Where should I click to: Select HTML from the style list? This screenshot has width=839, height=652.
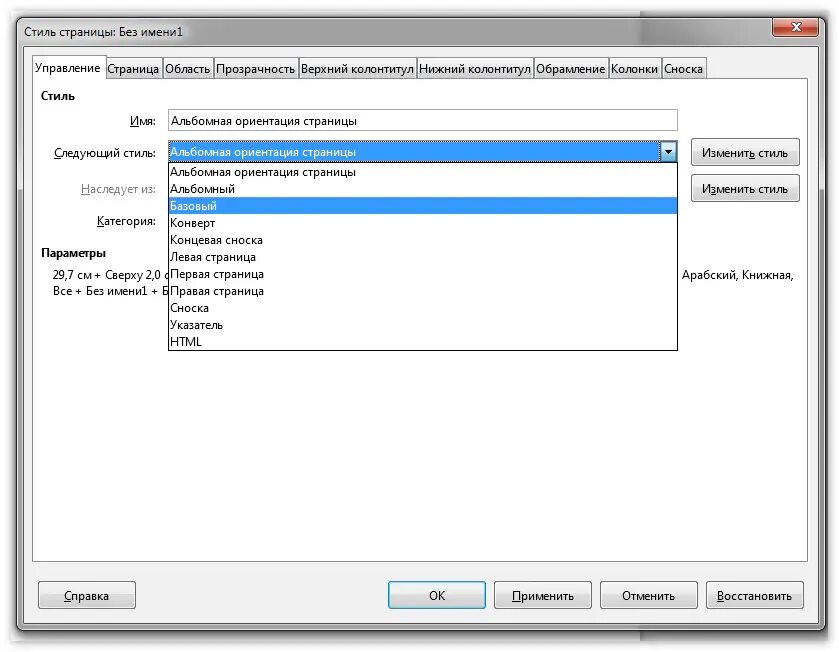423,342
